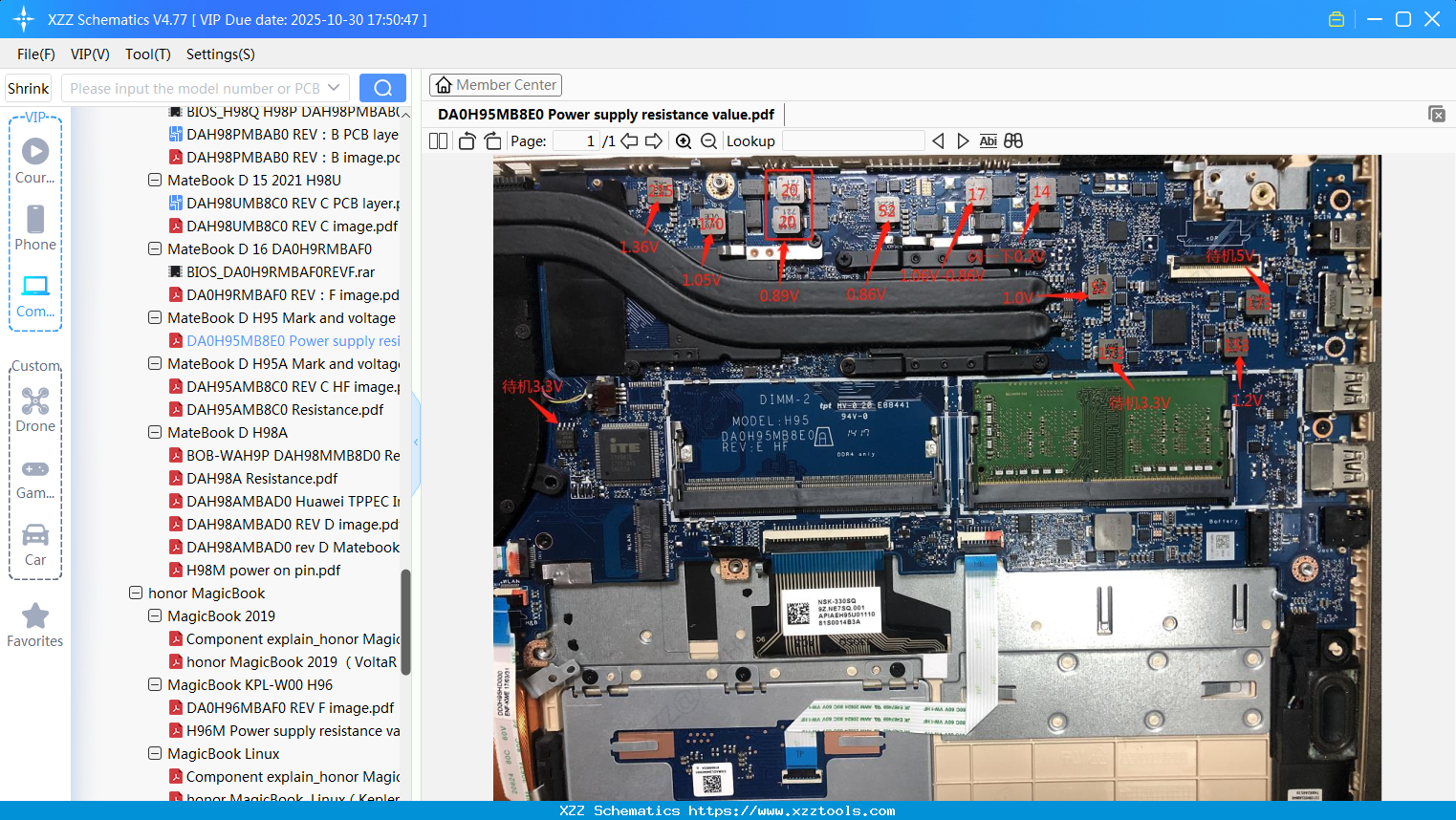Toggle the Abi whole-word match icon
The image size is (1456, 820).
point(989,141)
